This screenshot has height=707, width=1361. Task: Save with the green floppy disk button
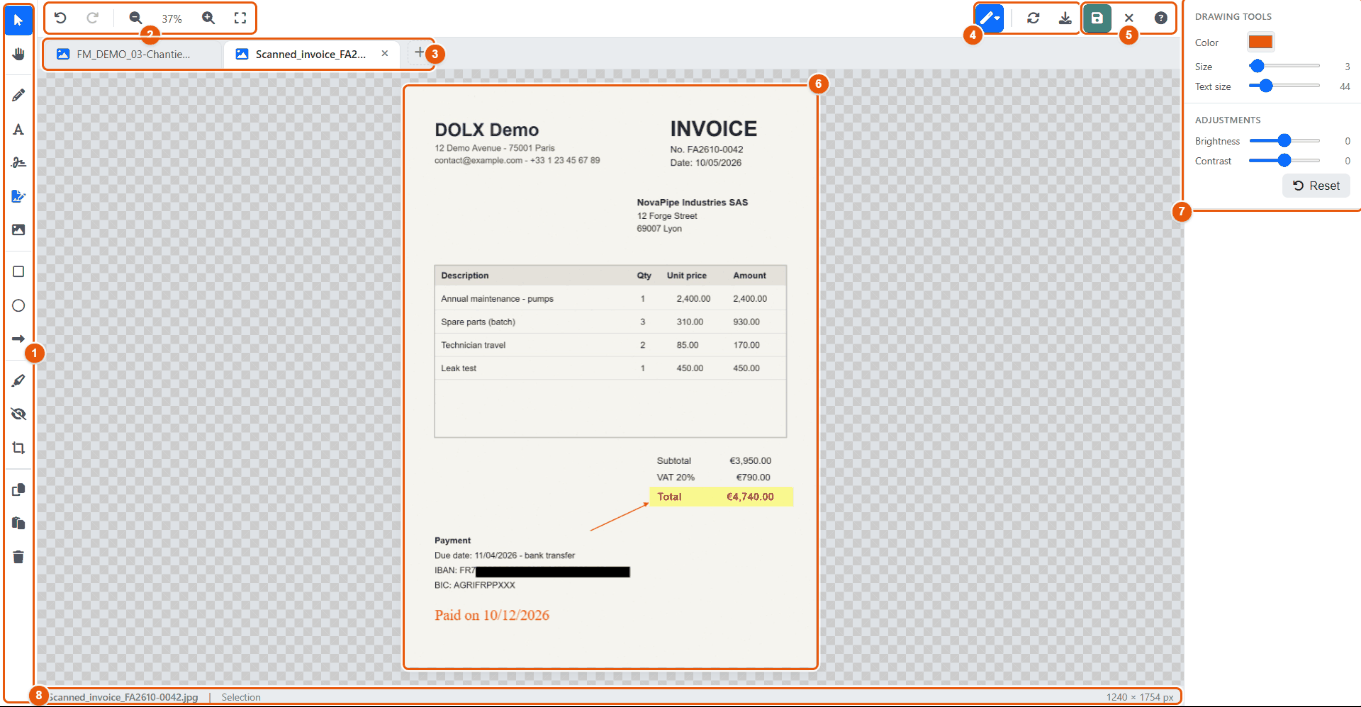[x=1097, y=18]
